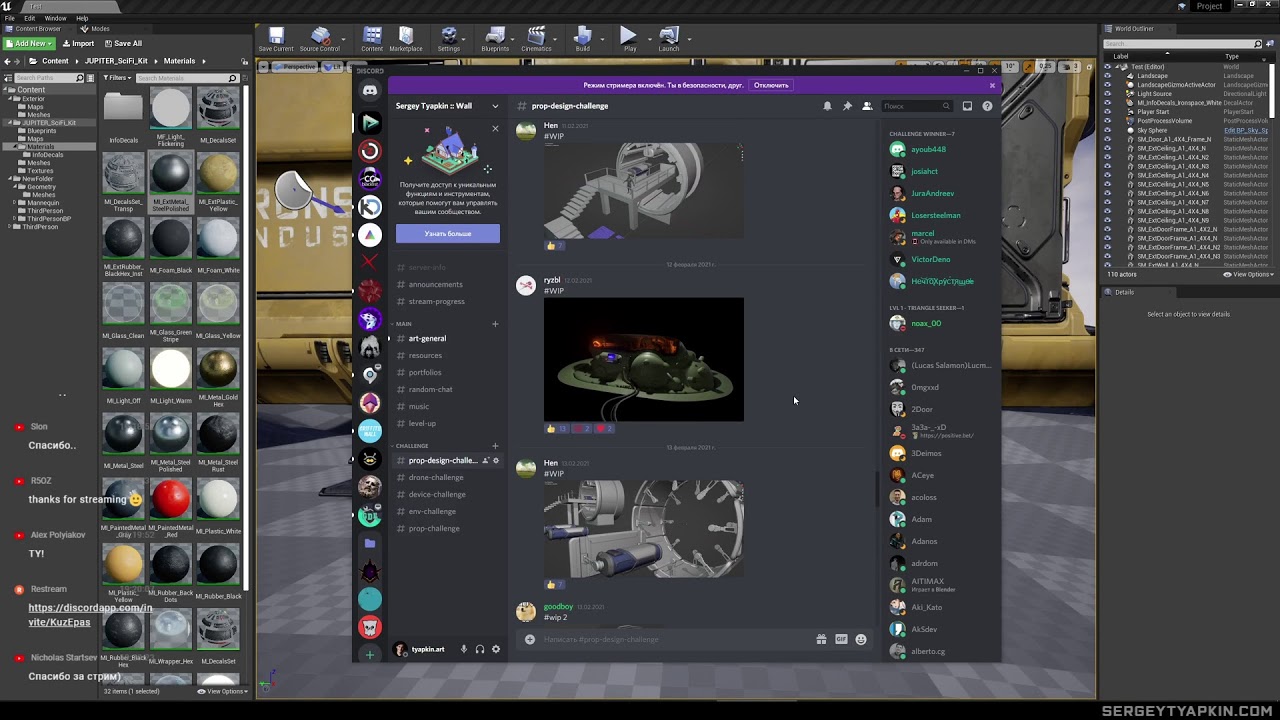Click Узнать больше button

(x=448, y=233)
